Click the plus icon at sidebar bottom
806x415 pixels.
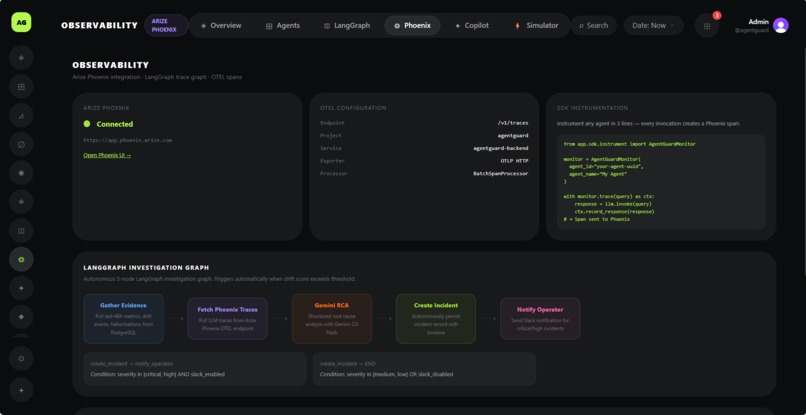tap(21, 390)
